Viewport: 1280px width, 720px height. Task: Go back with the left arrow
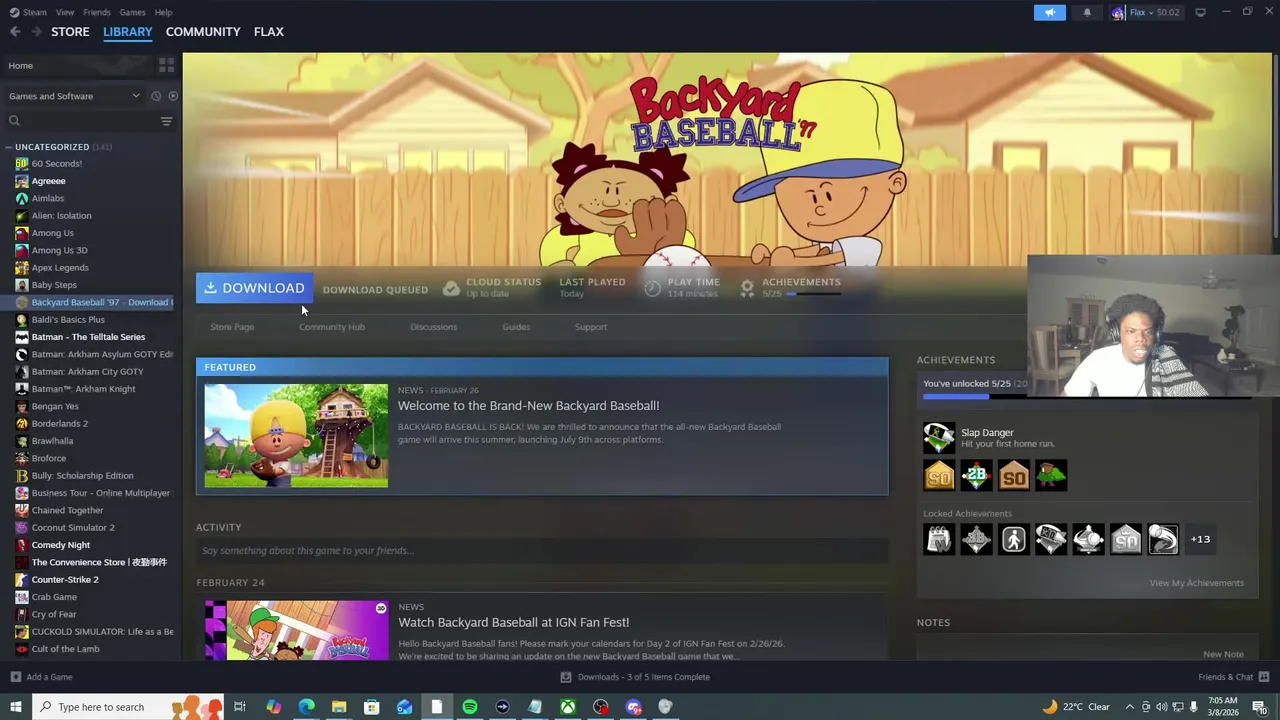point(15,32)
